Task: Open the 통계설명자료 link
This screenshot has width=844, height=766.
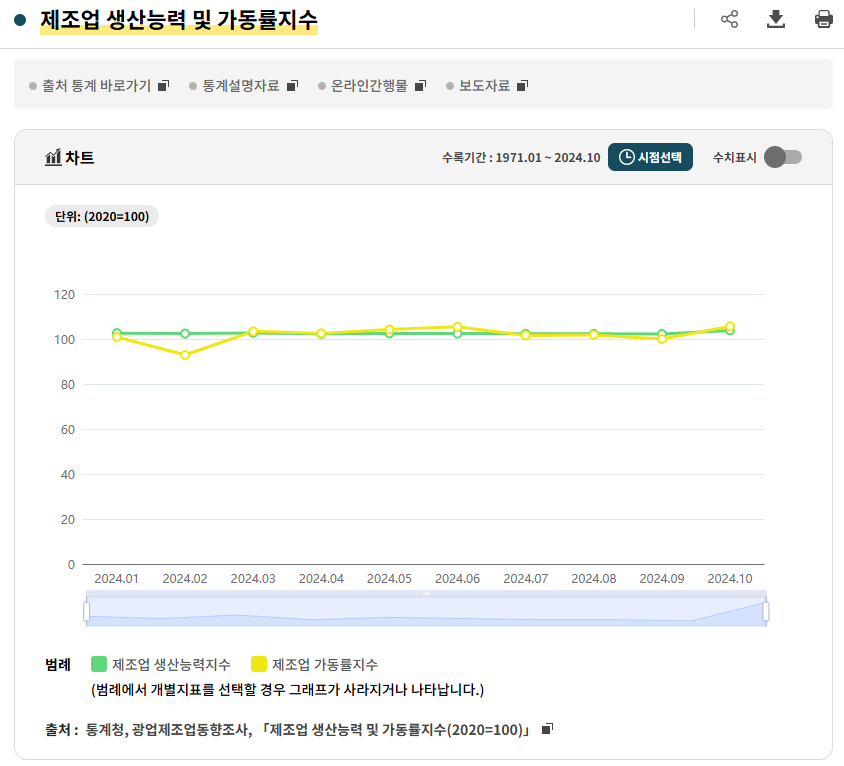Action: click(241, 86)
